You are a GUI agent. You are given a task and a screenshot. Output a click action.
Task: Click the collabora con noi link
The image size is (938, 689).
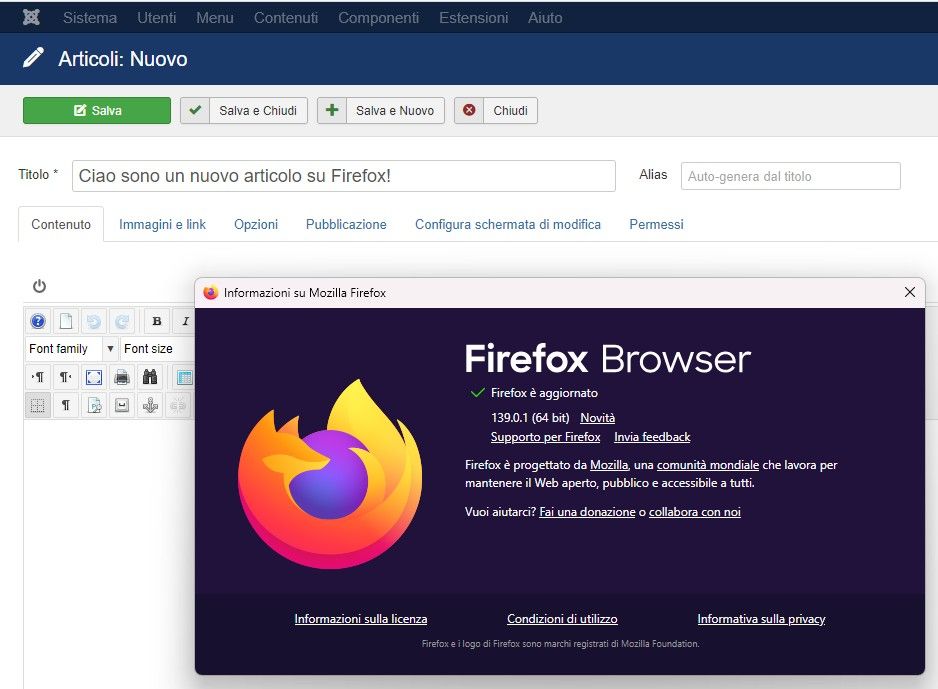tap(695, 512)
